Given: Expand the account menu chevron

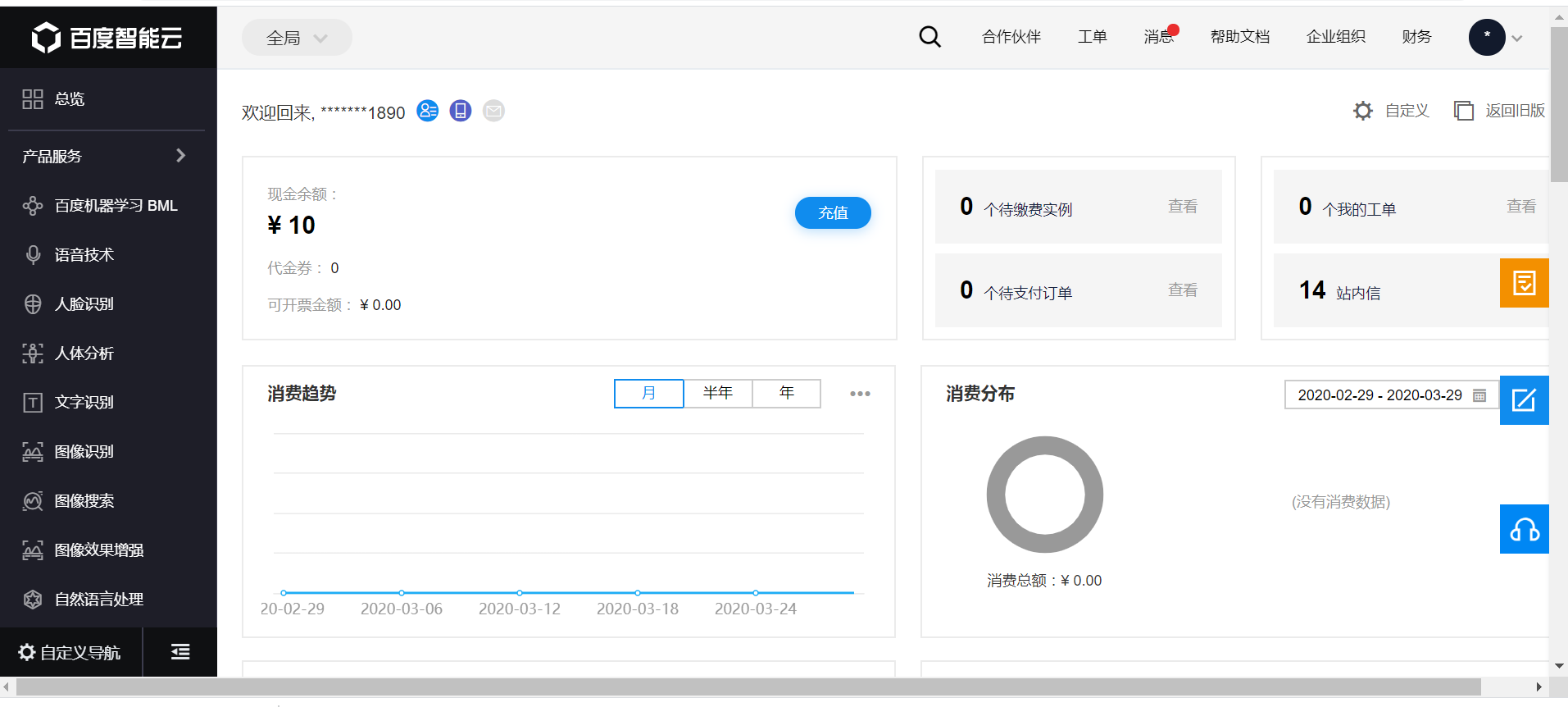Looking at the screenshot, I should (x=1517, y=38).
